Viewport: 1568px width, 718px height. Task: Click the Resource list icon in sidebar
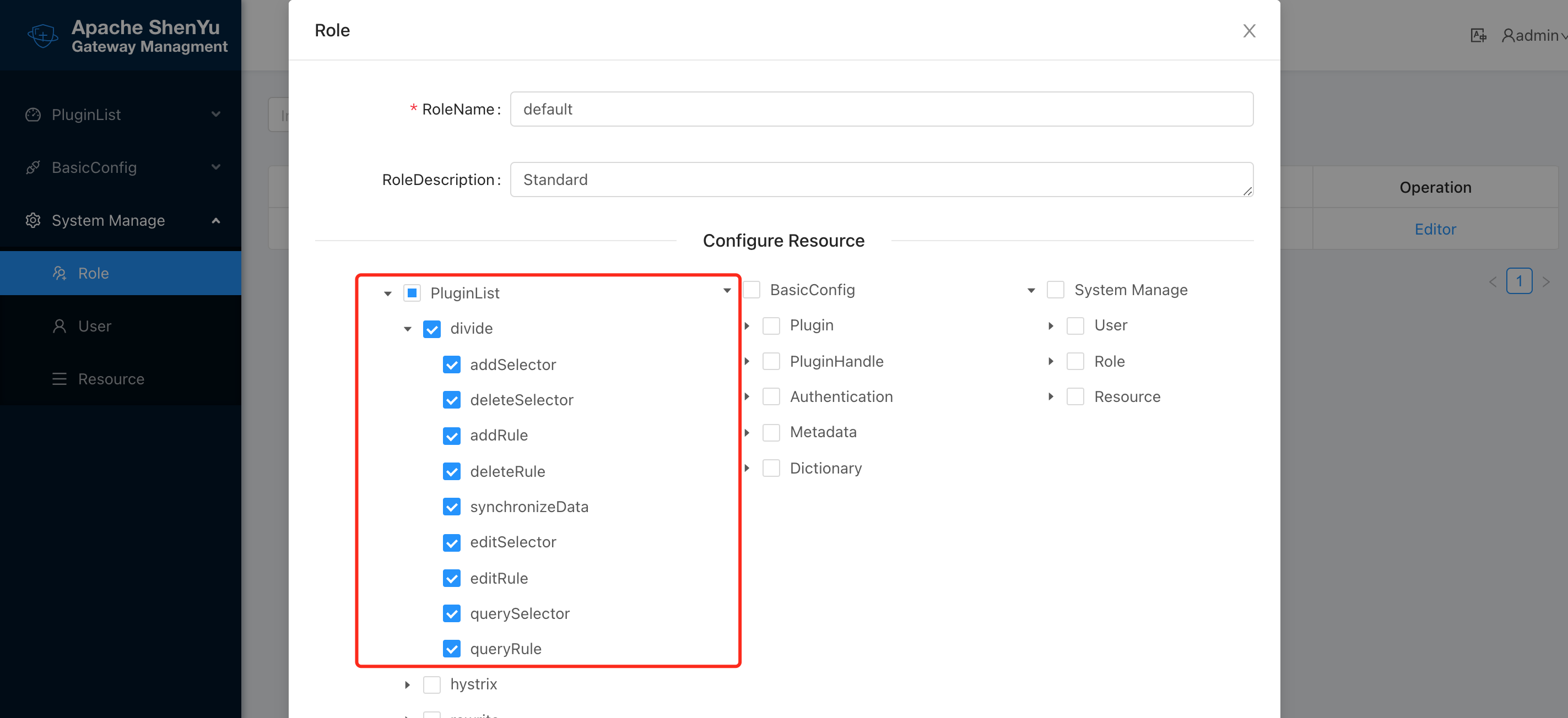(59, 379)
